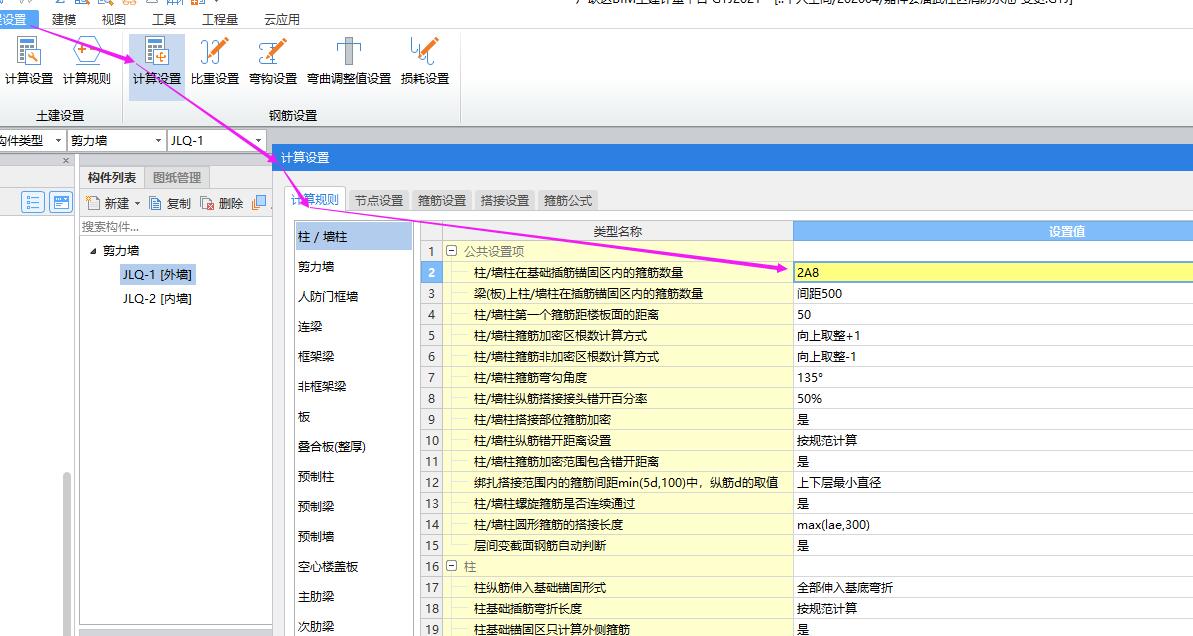Select 人防门框墙 category

[354, 297]
